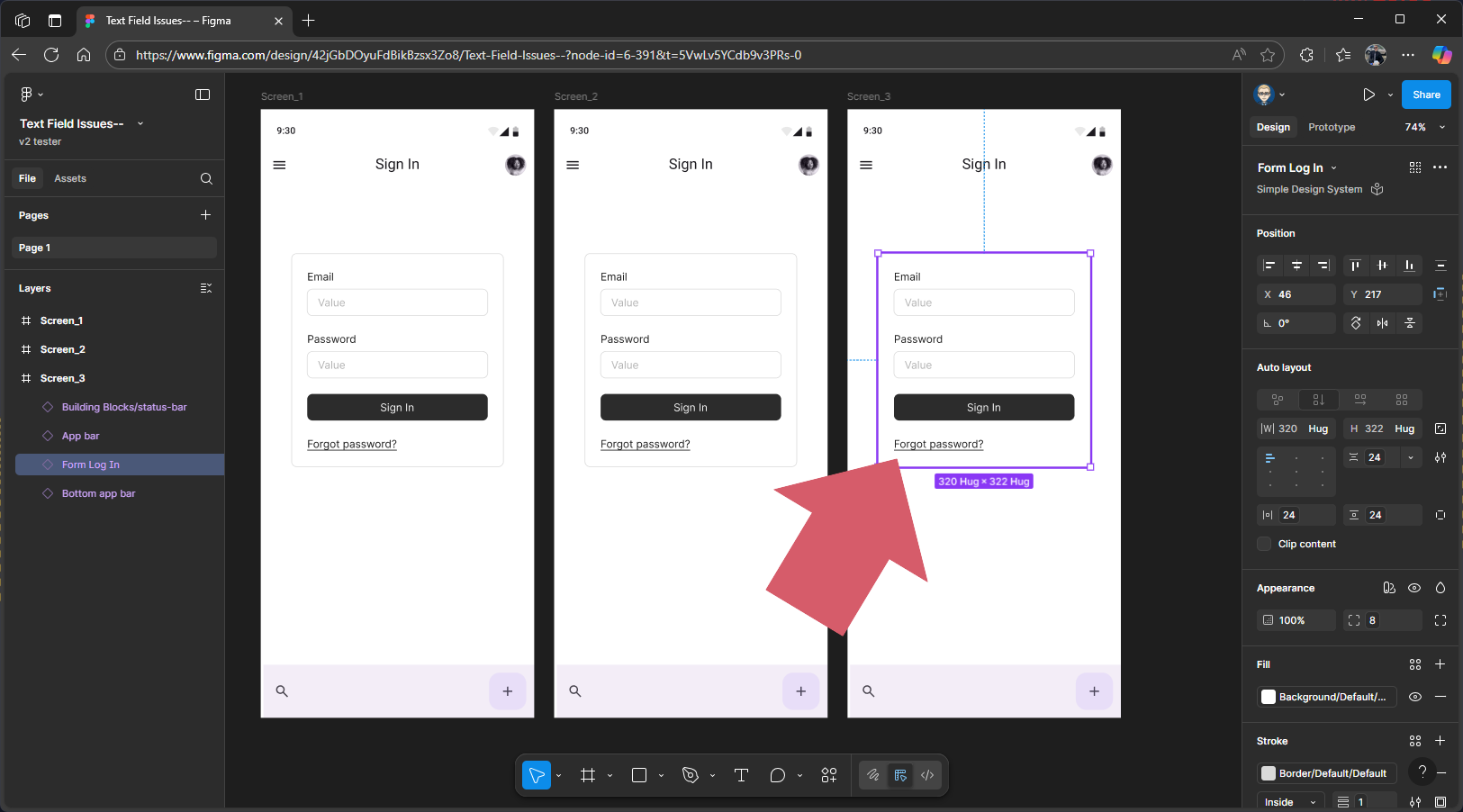Image resolution: width=1463 pixels, height=812 pixels.
Task: Click the Present play button
Action: click(1368, 95)
